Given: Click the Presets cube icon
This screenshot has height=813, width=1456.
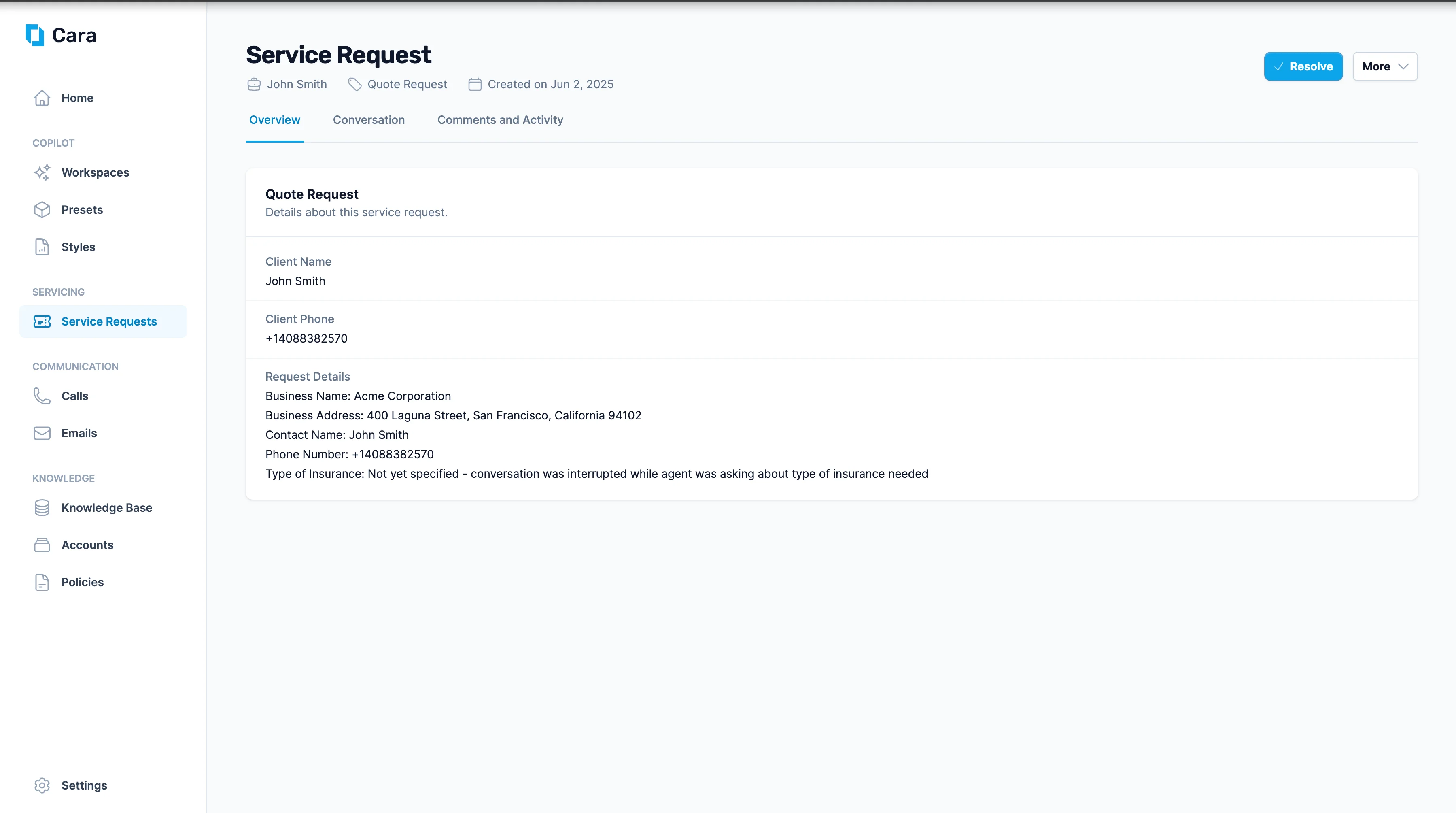Looking at the screenshot, I should 42,210.
